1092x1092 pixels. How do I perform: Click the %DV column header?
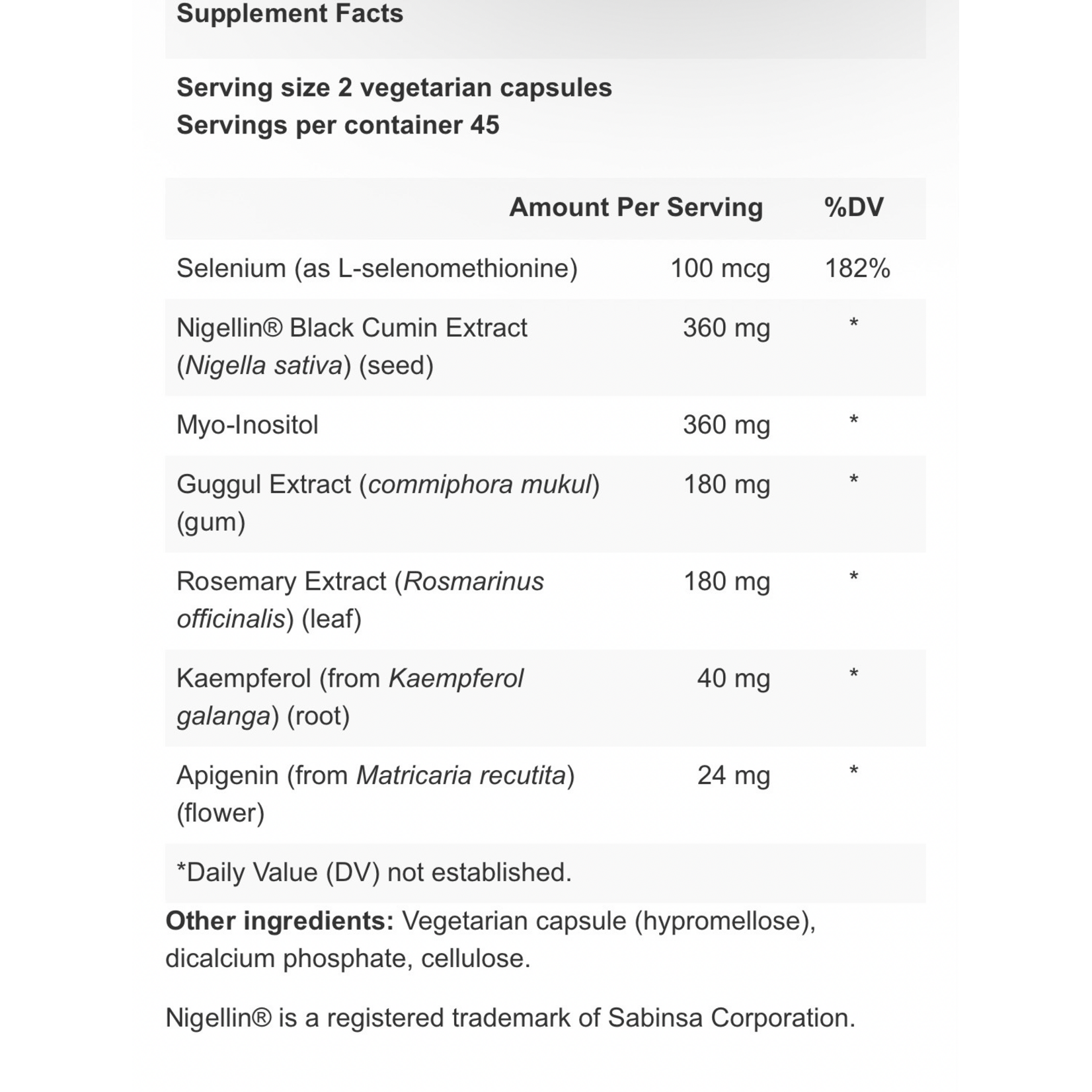[x=853, y=208]
